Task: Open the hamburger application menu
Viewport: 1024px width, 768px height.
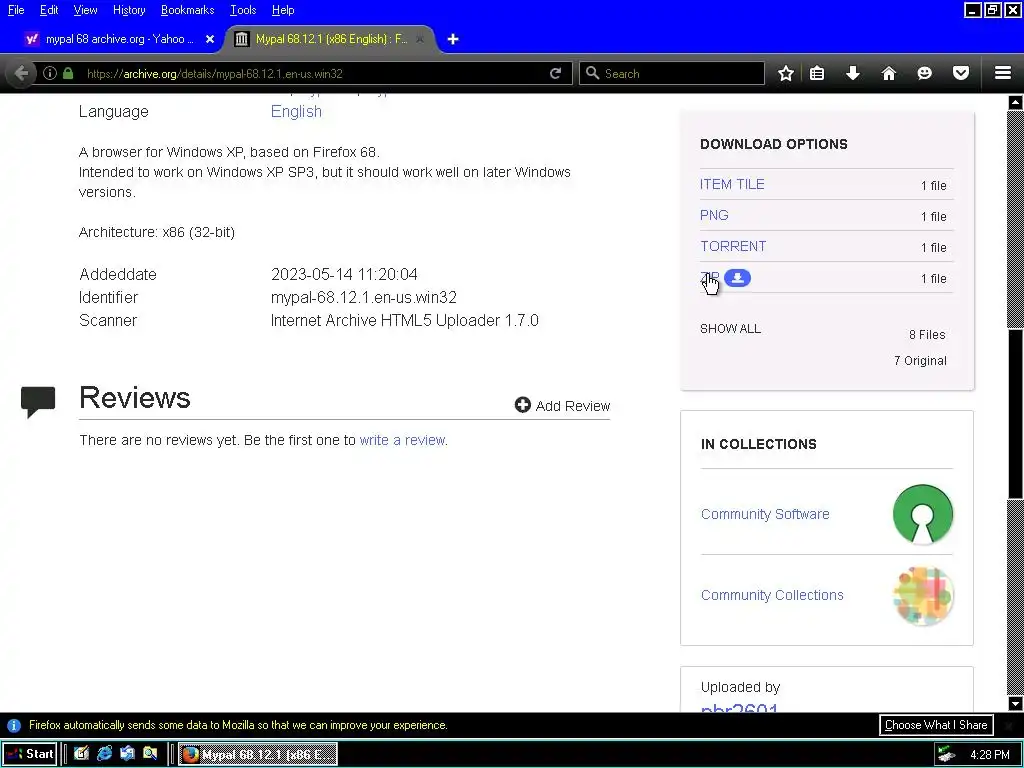Action: [1003, 73]
